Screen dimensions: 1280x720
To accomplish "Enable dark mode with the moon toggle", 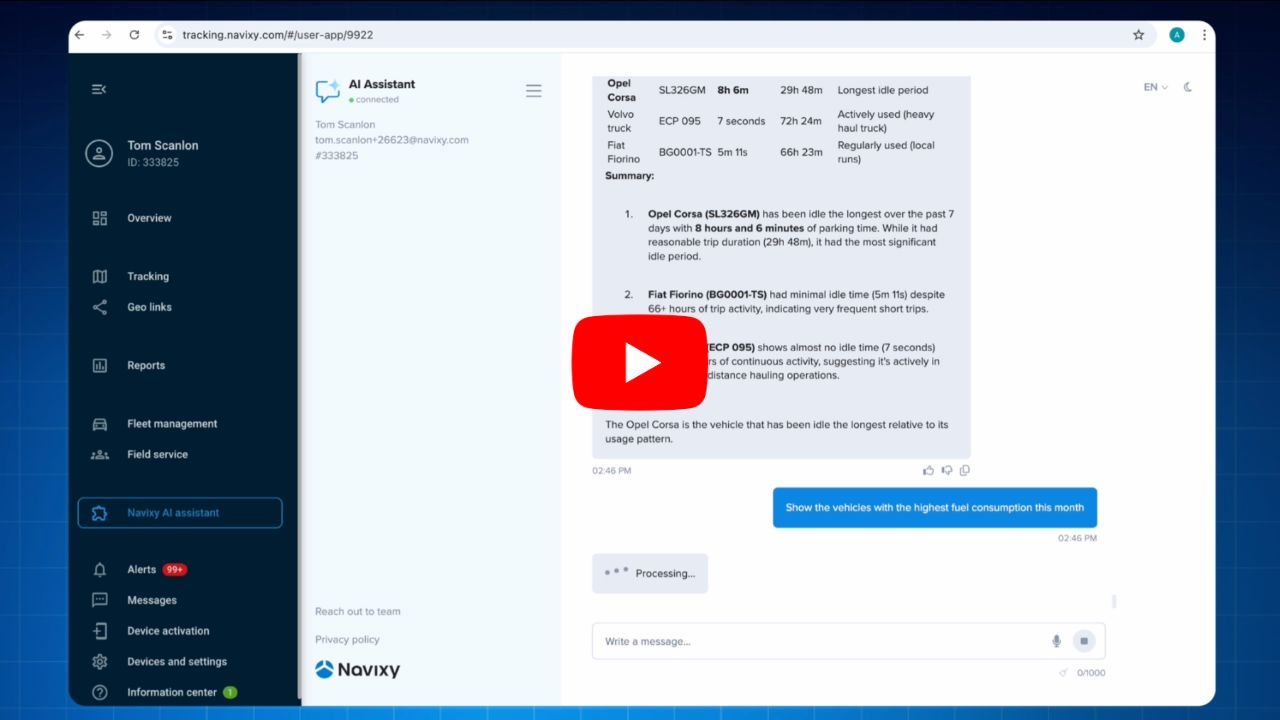I will (1187, 87).
